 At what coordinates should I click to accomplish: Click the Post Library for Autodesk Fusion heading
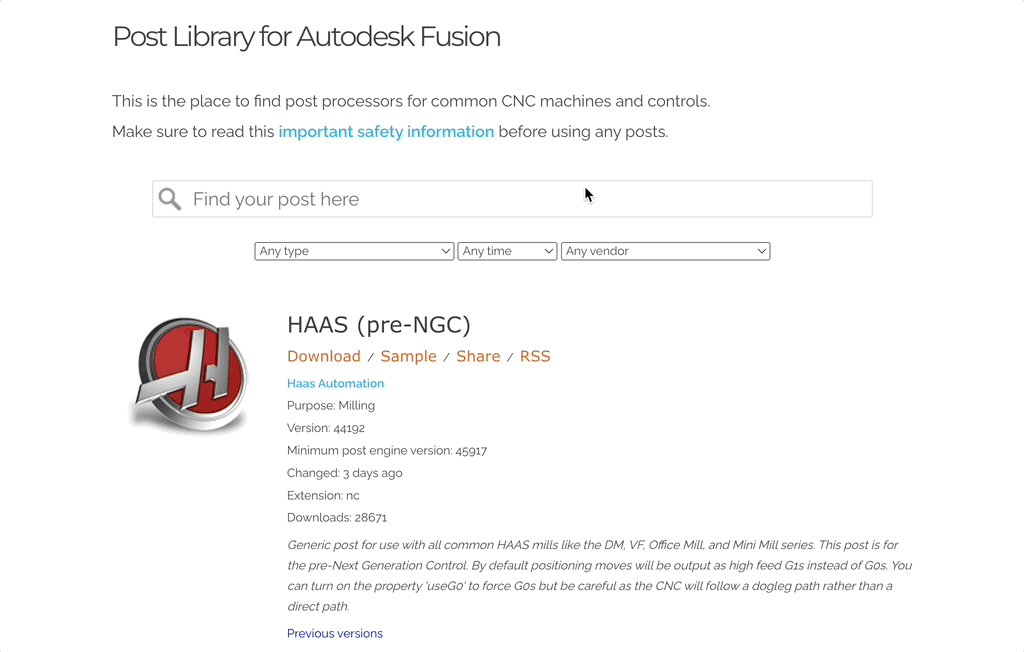coord(306,37)
